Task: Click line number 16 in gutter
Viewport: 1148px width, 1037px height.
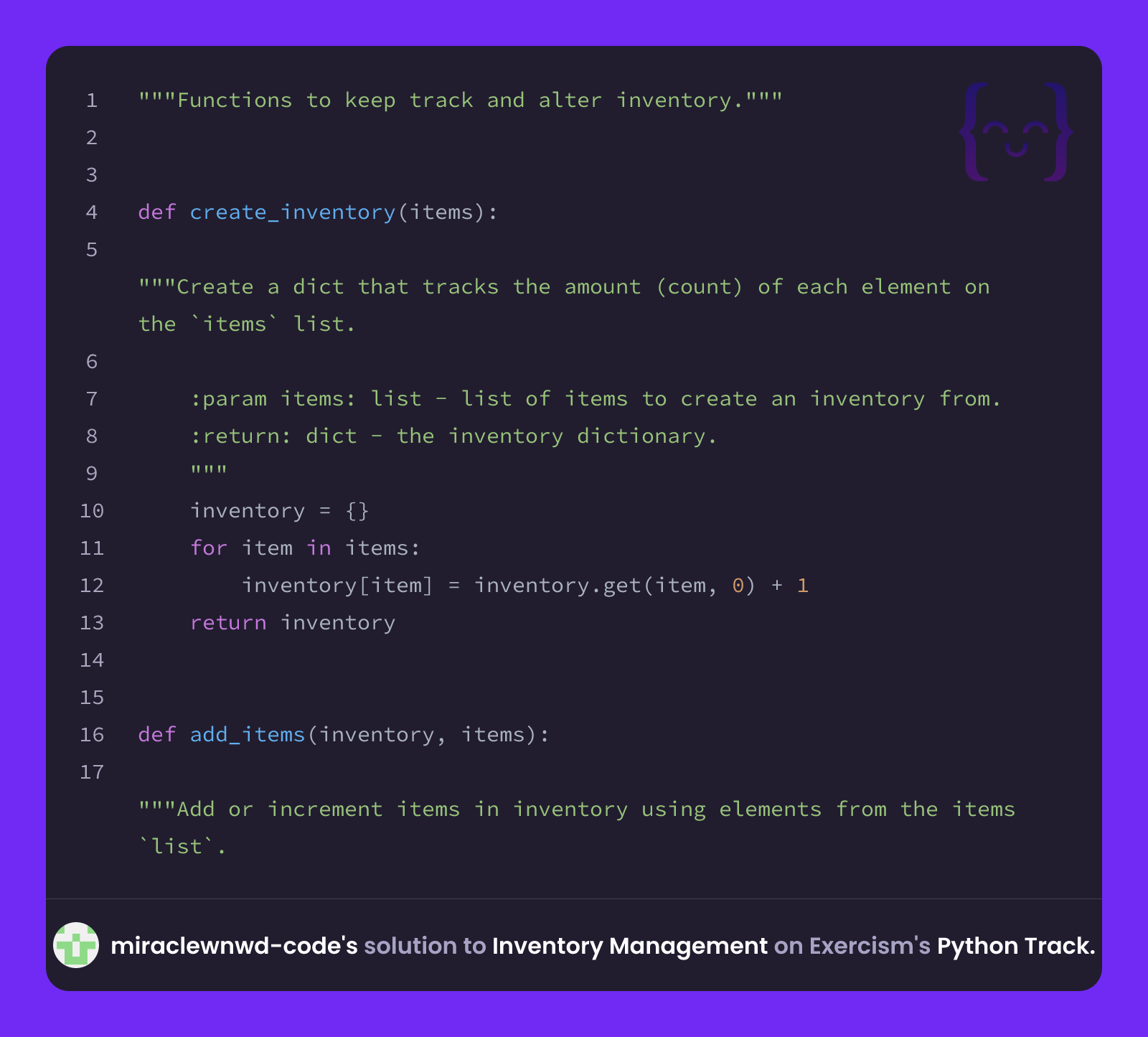Action: pyautogui.click(x=92, y=735)
